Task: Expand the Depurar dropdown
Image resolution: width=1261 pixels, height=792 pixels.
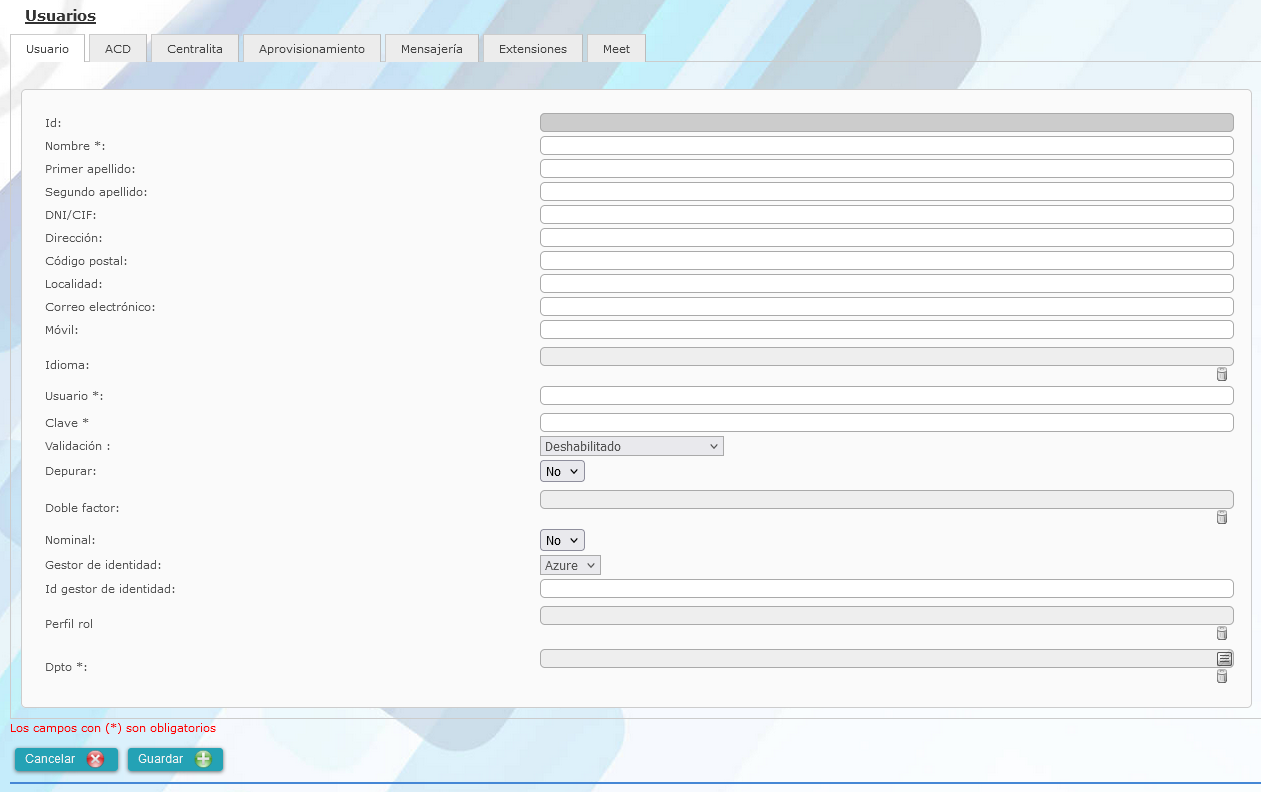Action: point(562,471)
